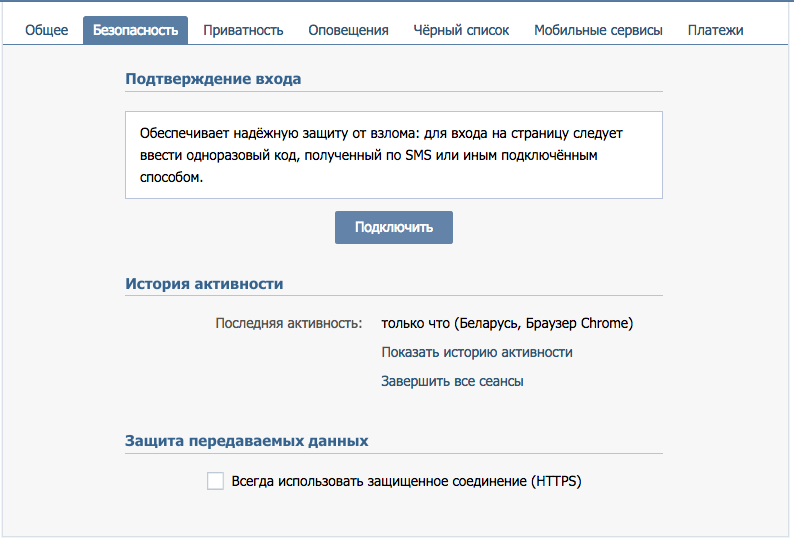Image resolution: width=794 pixels, height=542 pixels.
Task: Switch to Мобильные сервисы tab
Action: pos(598,30)
